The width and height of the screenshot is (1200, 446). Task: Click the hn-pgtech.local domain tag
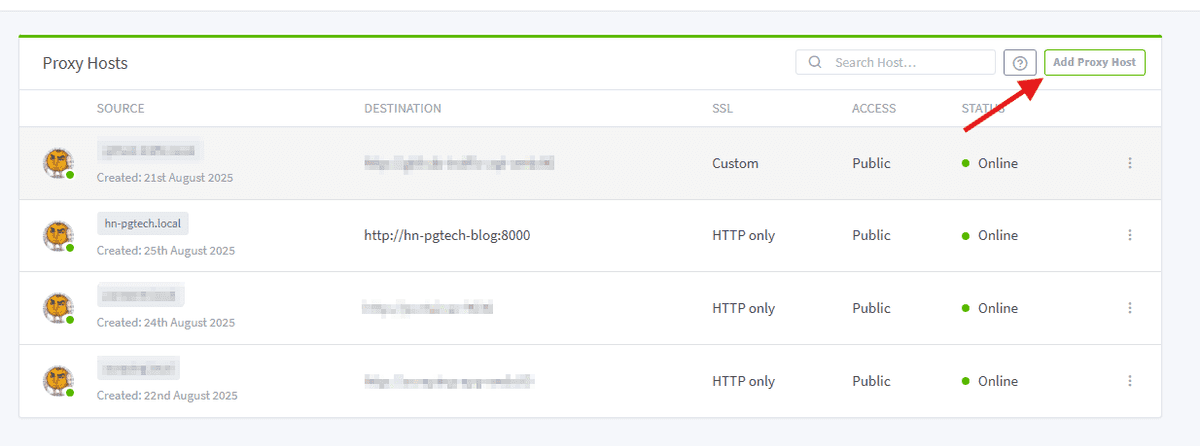[x=142, y=223]
